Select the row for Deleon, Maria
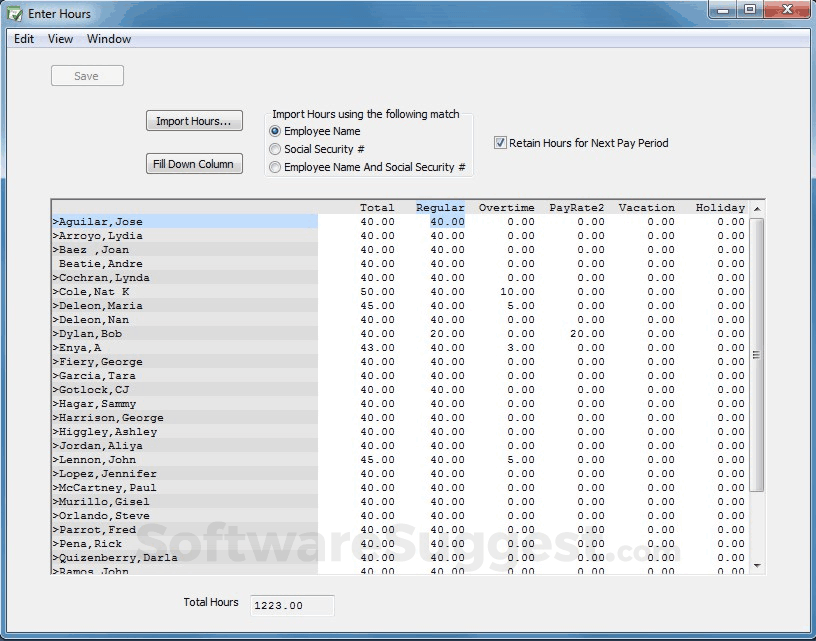The image size is (816, 641). pos(180,306)
